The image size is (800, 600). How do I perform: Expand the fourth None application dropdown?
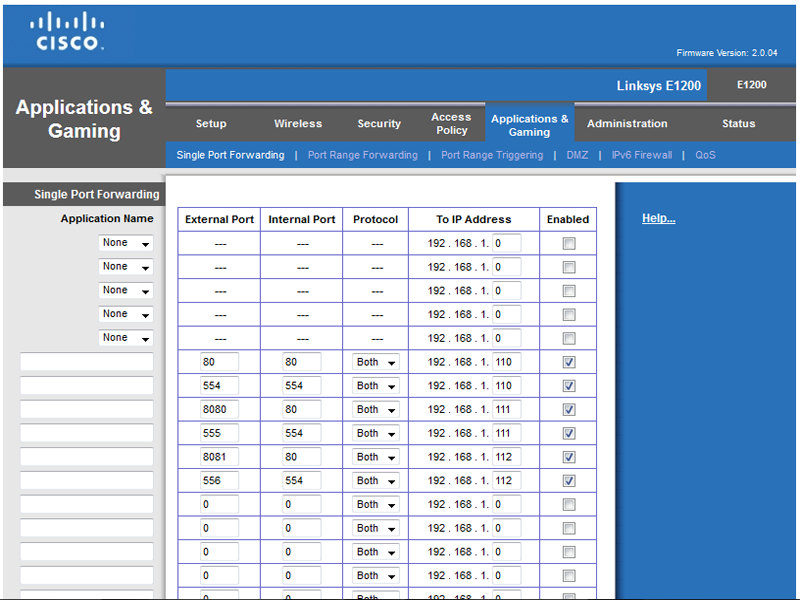pyautogui.click(x=126, y=314)
